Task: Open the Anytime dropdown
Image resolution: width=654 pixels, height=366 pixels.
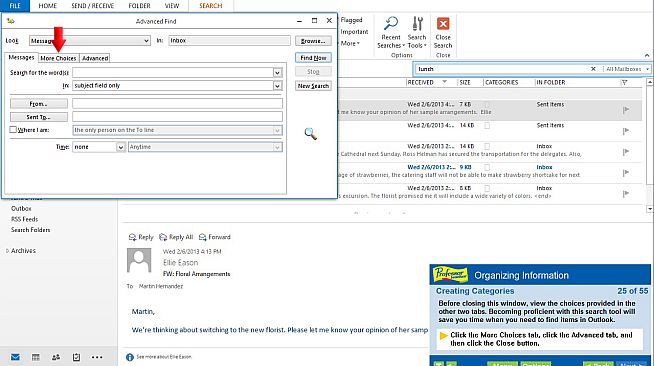Action: [277, 147]
